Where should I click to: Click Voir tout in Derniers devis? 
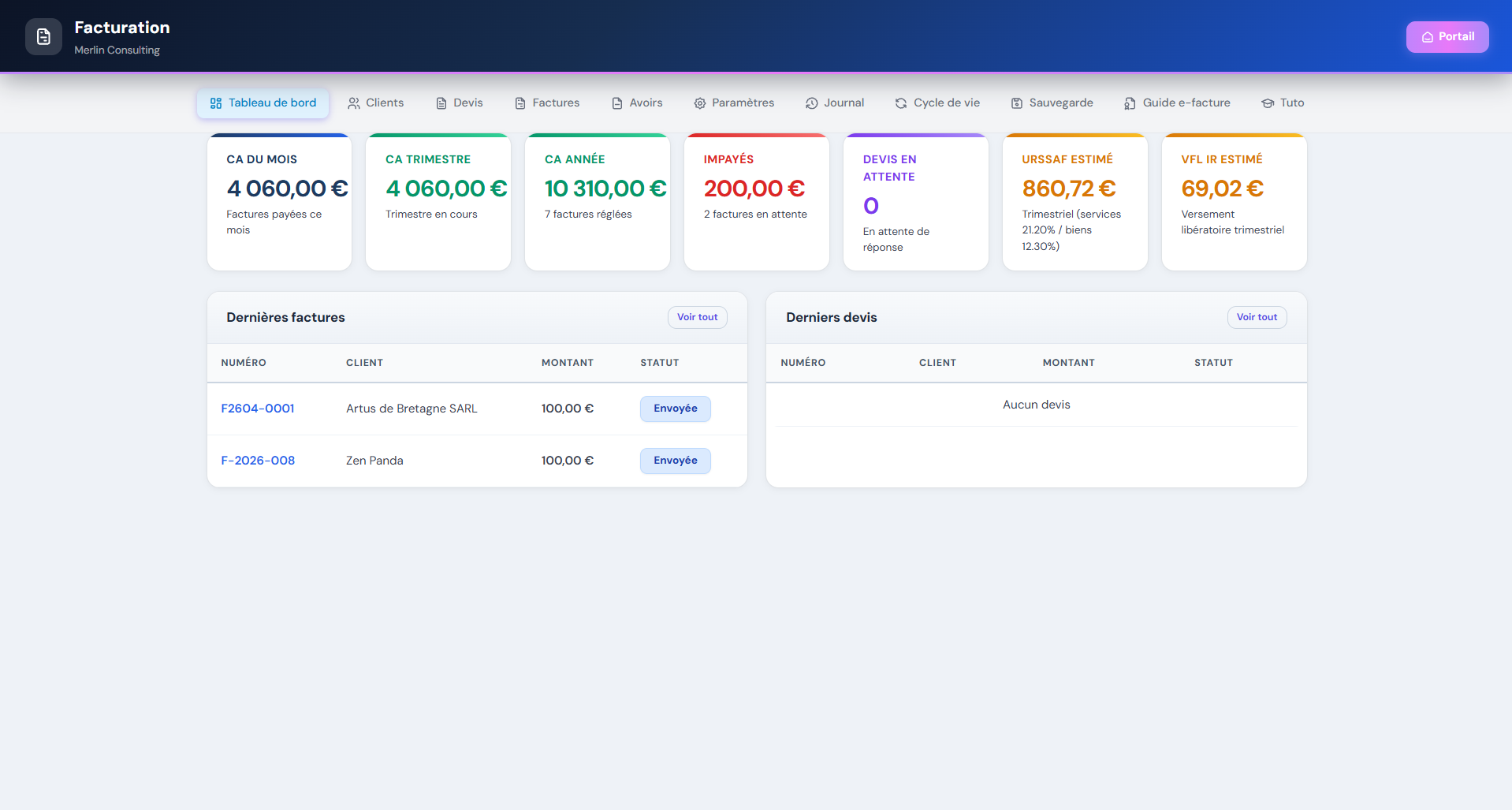pos(1257,317)
